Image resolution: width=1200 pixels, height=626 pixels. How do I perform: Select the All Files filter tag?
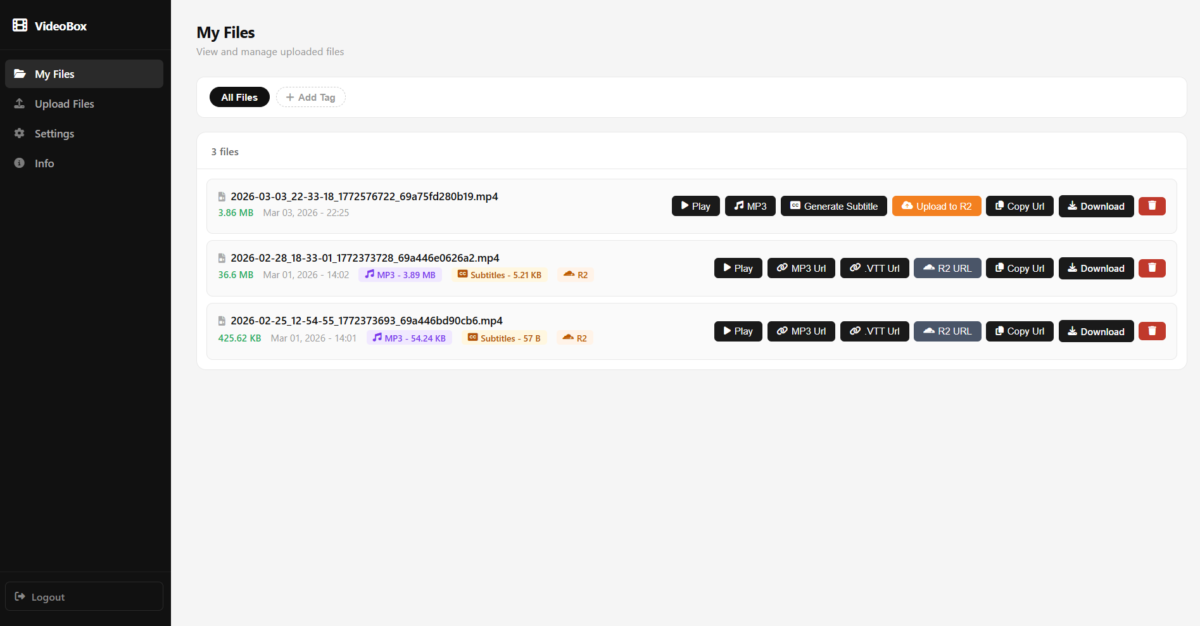(x=239, y=97)
